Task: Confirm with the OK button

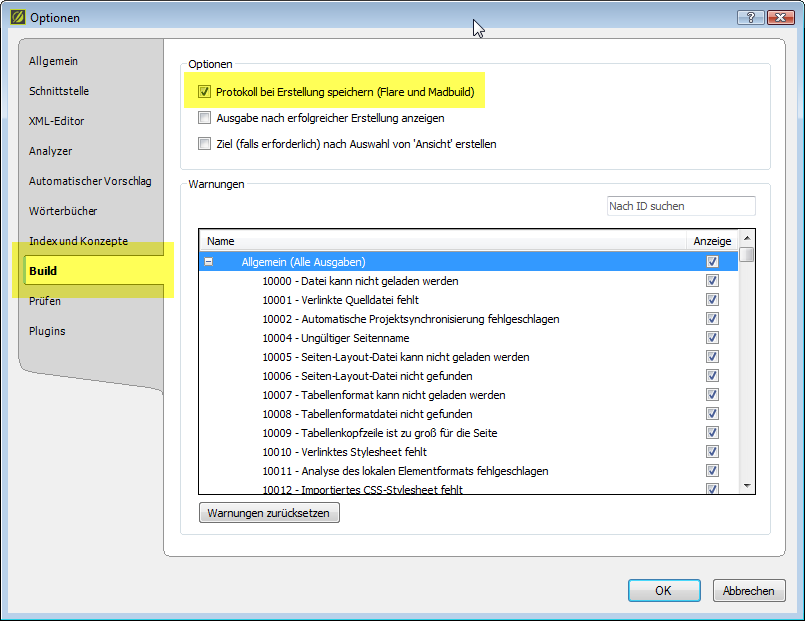Action: click(x=663, y=591)
